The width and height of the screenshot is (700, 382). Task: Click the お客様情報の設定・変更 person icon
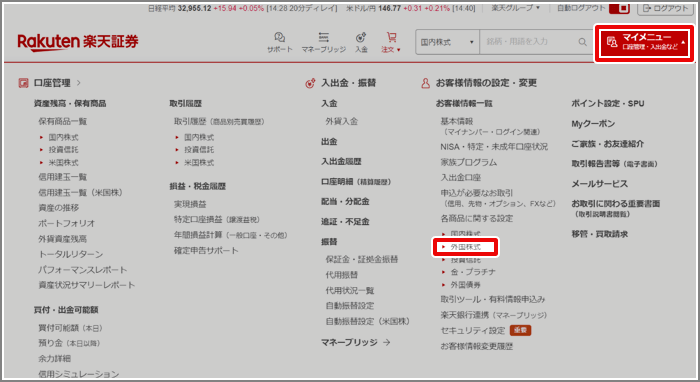(x=425, y=83)
